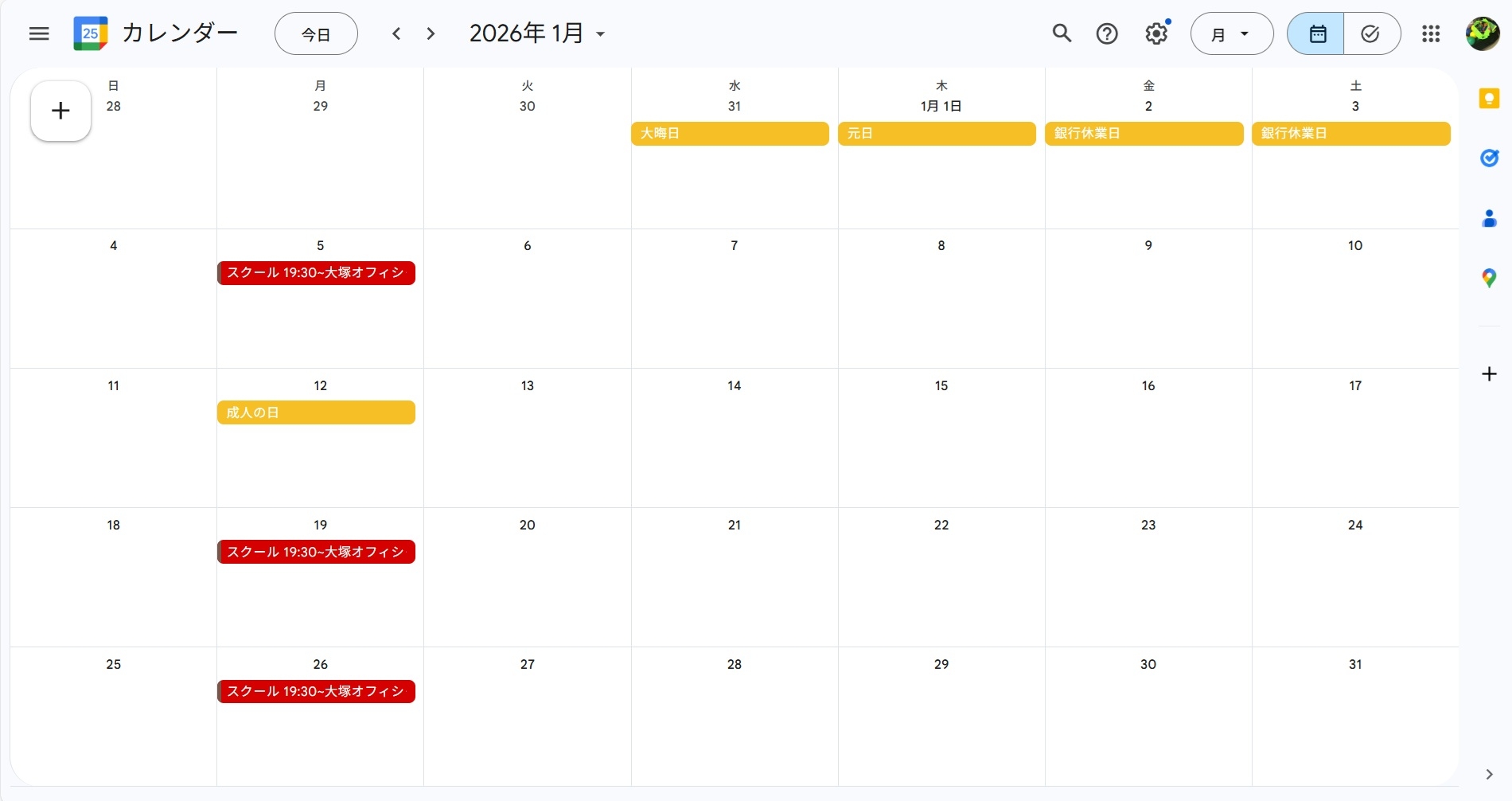The image size is (1512, 801).
Task: Open the settings gear menu
Action: (x=1156, y=33)
